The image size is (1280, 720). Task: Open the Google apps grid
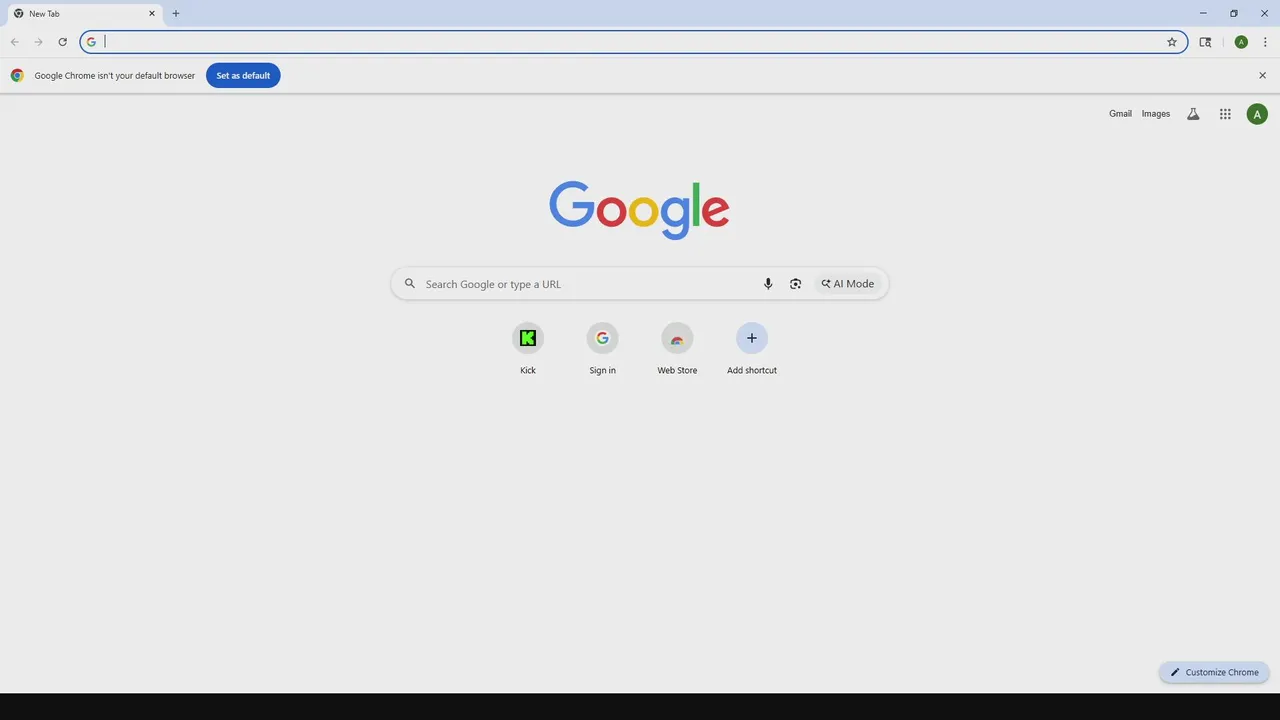coord(1225,114)
